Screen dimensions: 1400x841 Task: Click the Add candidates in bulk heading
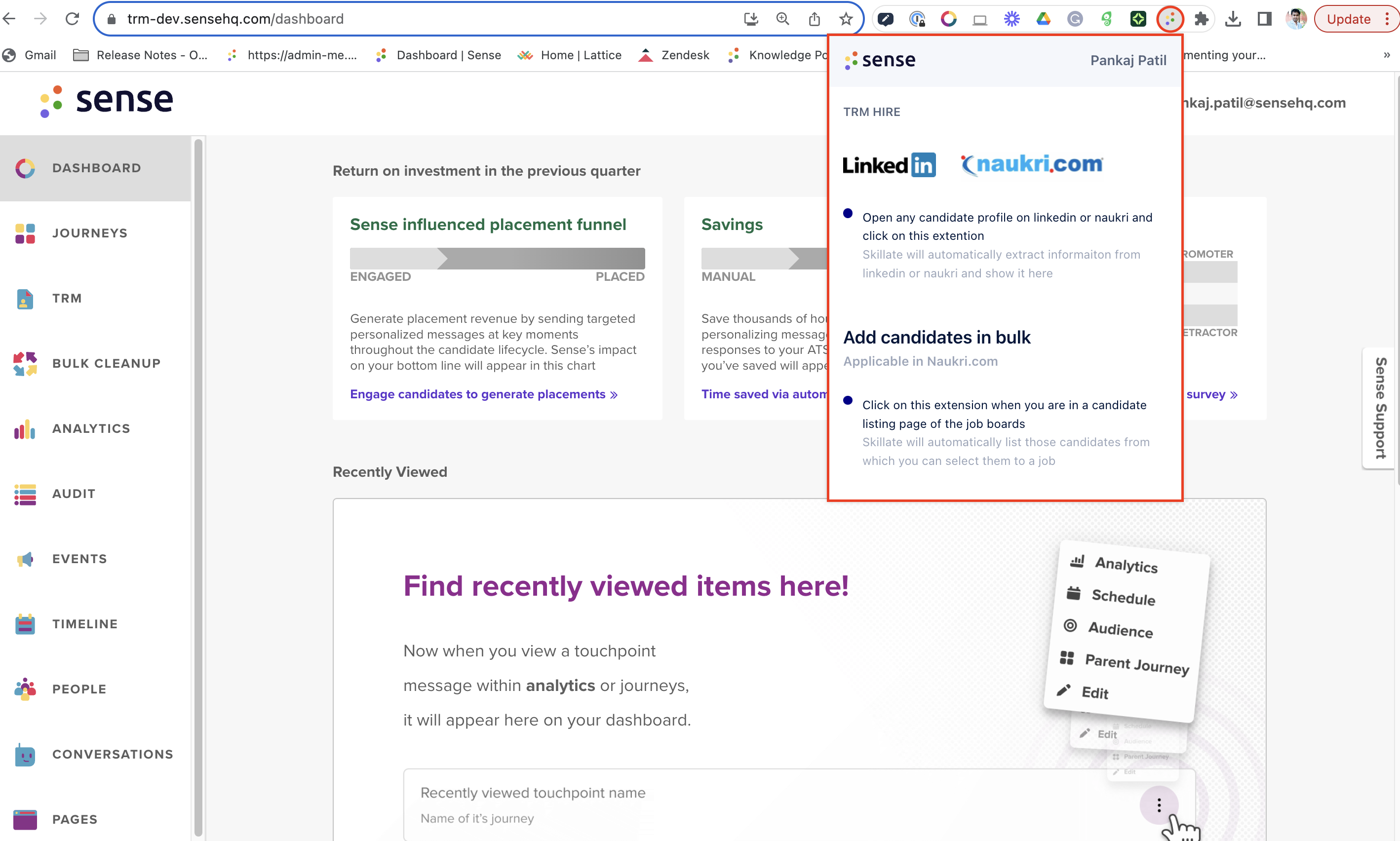pyautogui.click(x=936, y=338)
